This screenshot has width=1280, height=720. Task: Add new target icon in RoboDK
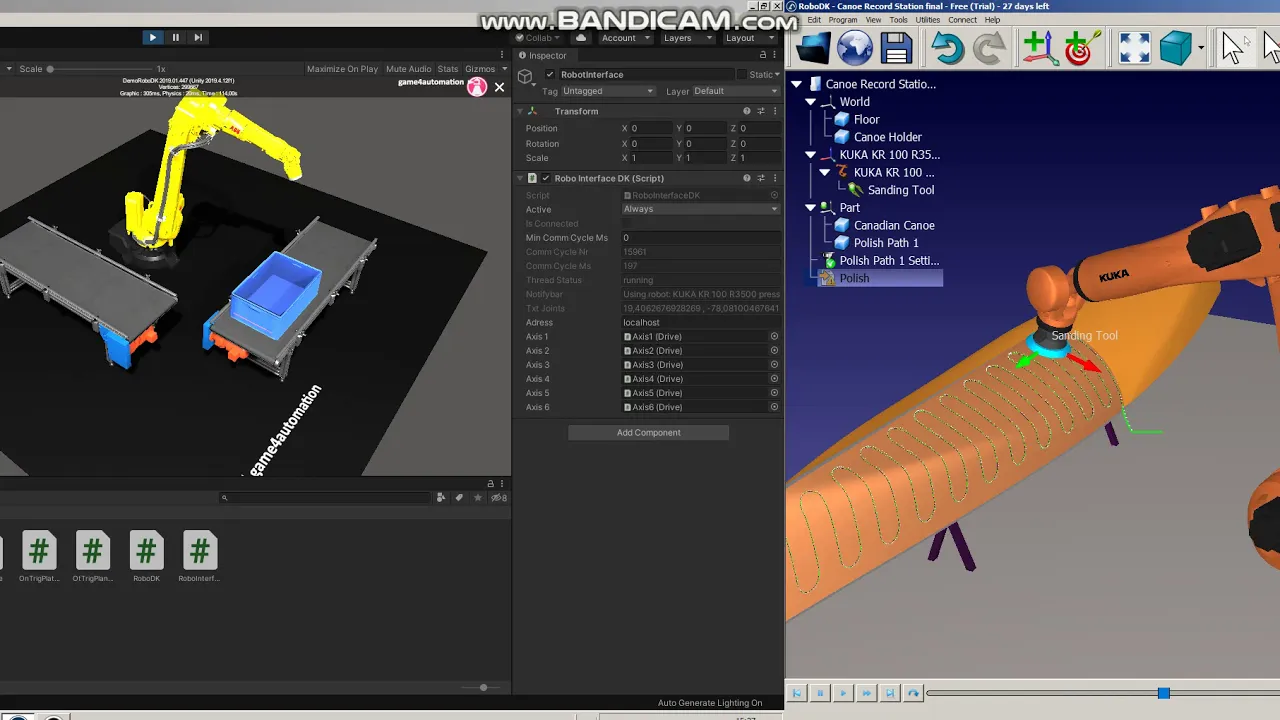click(x=1081, y=48)
